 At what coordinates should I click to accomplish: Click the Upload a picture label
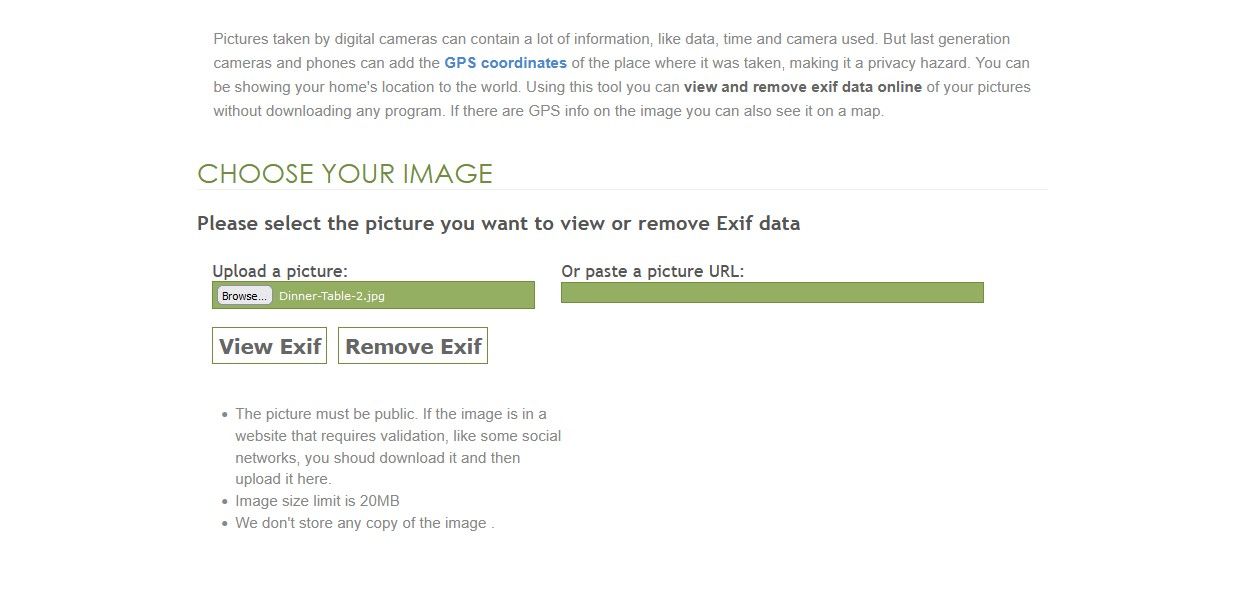279,271
